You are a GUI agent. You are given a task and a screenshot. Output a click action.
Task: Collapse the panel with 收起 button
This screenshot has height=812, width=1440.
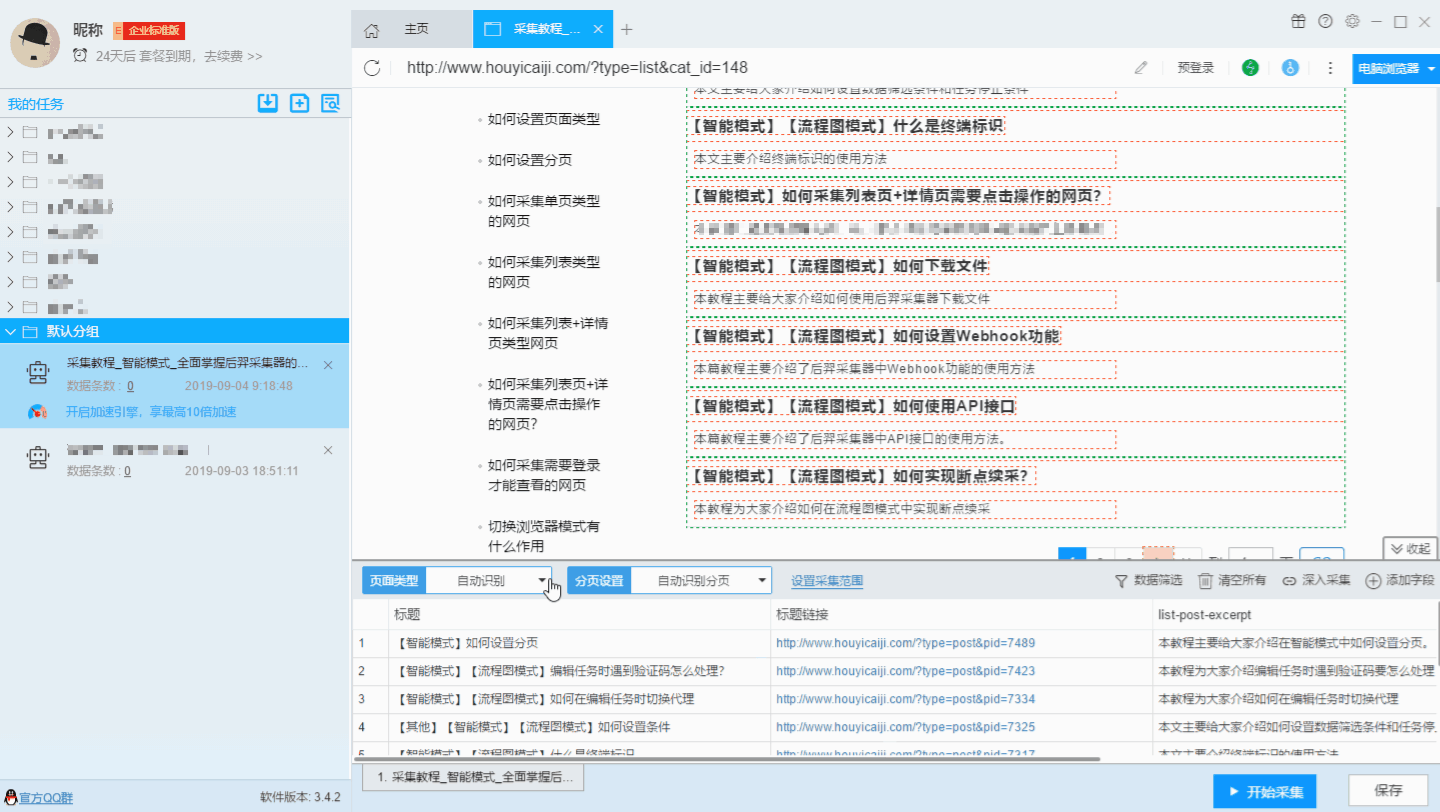(x=1410, y=548)
